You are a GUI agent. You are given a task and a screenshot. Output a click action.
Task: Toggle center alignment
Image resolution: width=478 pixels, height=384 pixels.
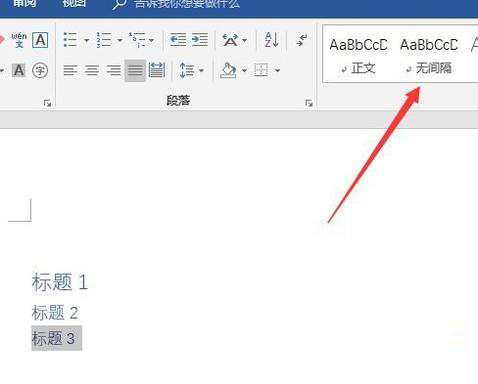(92, 70)
